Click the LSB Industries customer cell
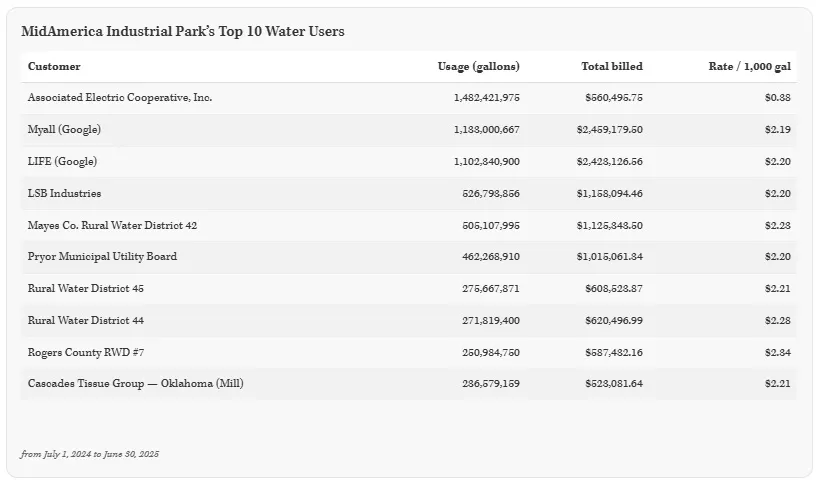Image resolution: width=820 pixels, height=482 pixels. click(x=64, y=194)
